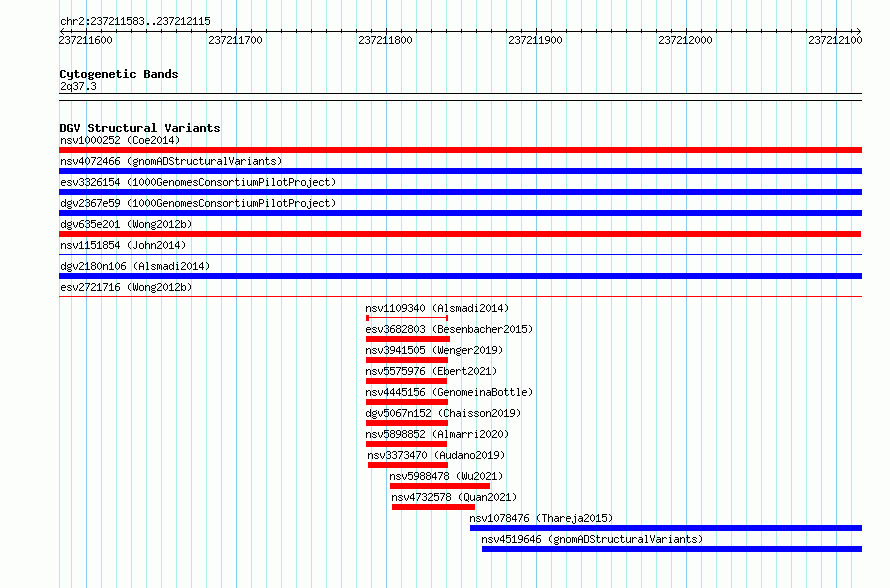Screen dimensions: 890x588
Task: Open nsv4445156 (GenomeinaBottle) label
Action: pyautogui.click(x=449, y=392)
